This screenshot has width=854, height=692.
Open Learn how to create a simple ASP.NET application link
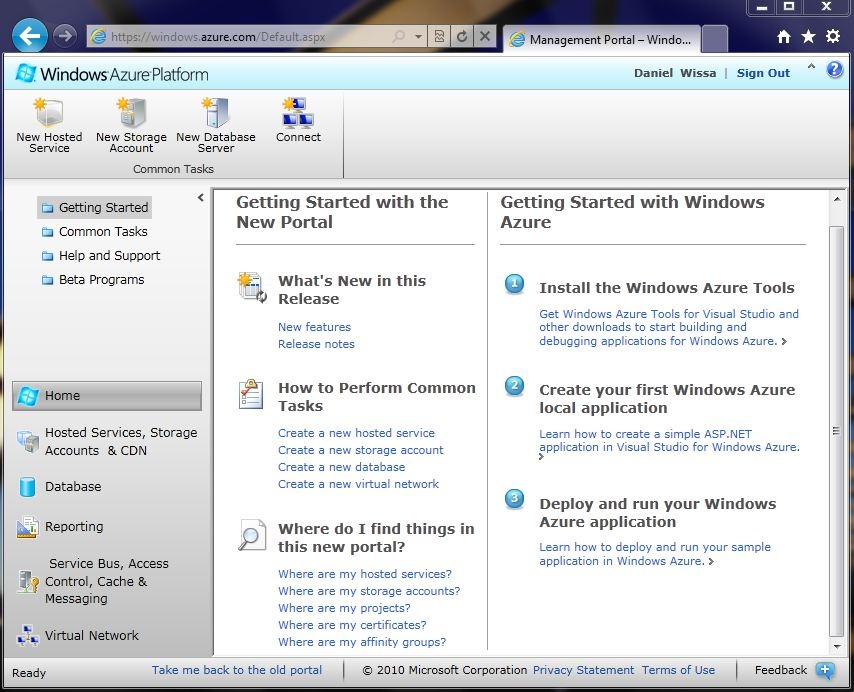pyautogui.click(x=669, y=440)
